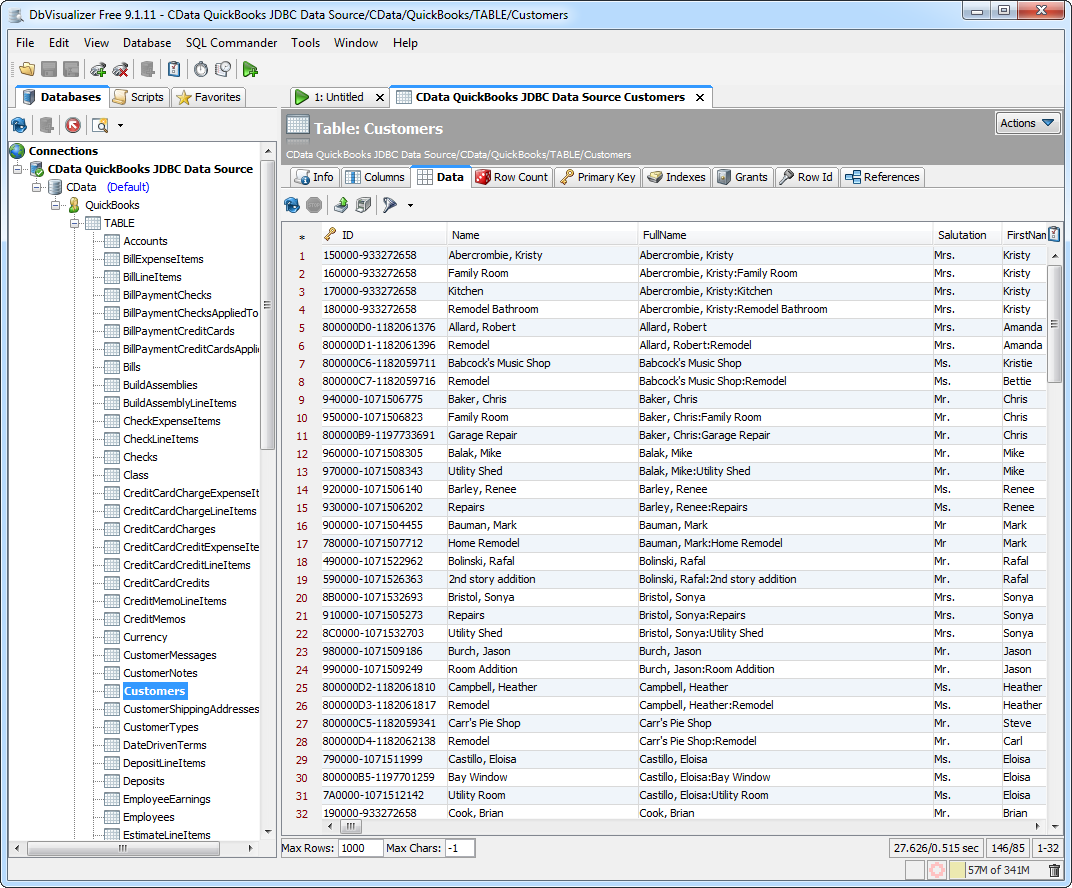Run garbage collection with trash can icon
Viewport: 1072px width, 888px height.
coord(1054,870)
